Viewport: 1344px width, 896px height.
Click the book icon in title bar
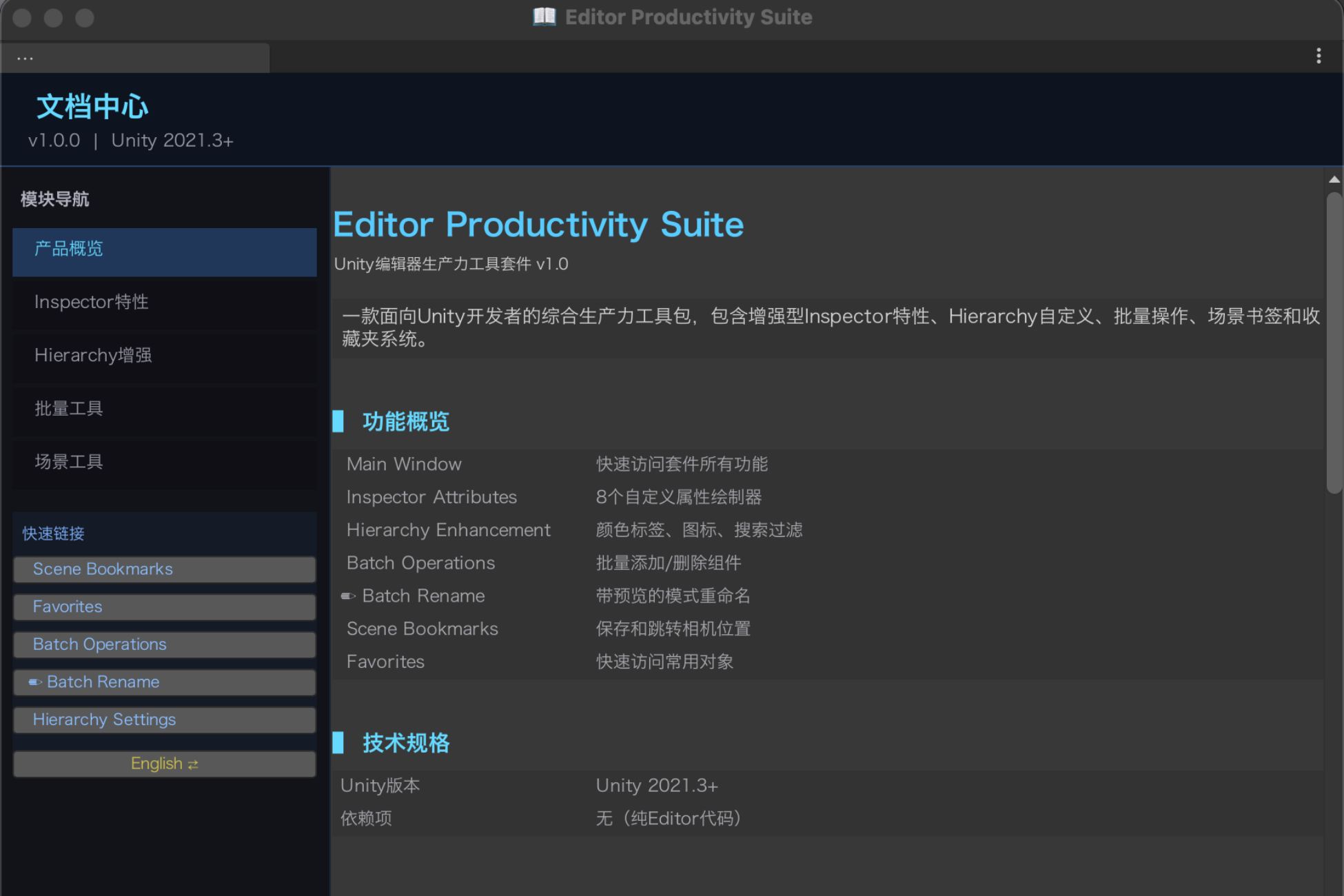544,17
